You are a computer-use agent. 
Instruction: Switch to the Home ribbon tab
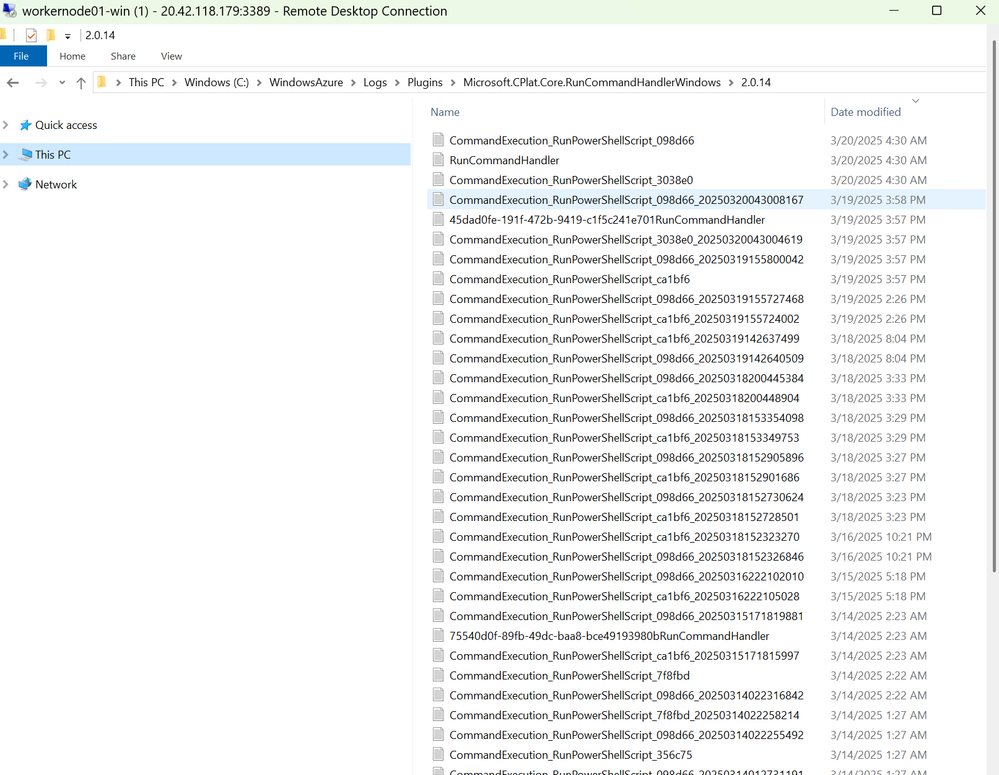(x=72, y=56)
